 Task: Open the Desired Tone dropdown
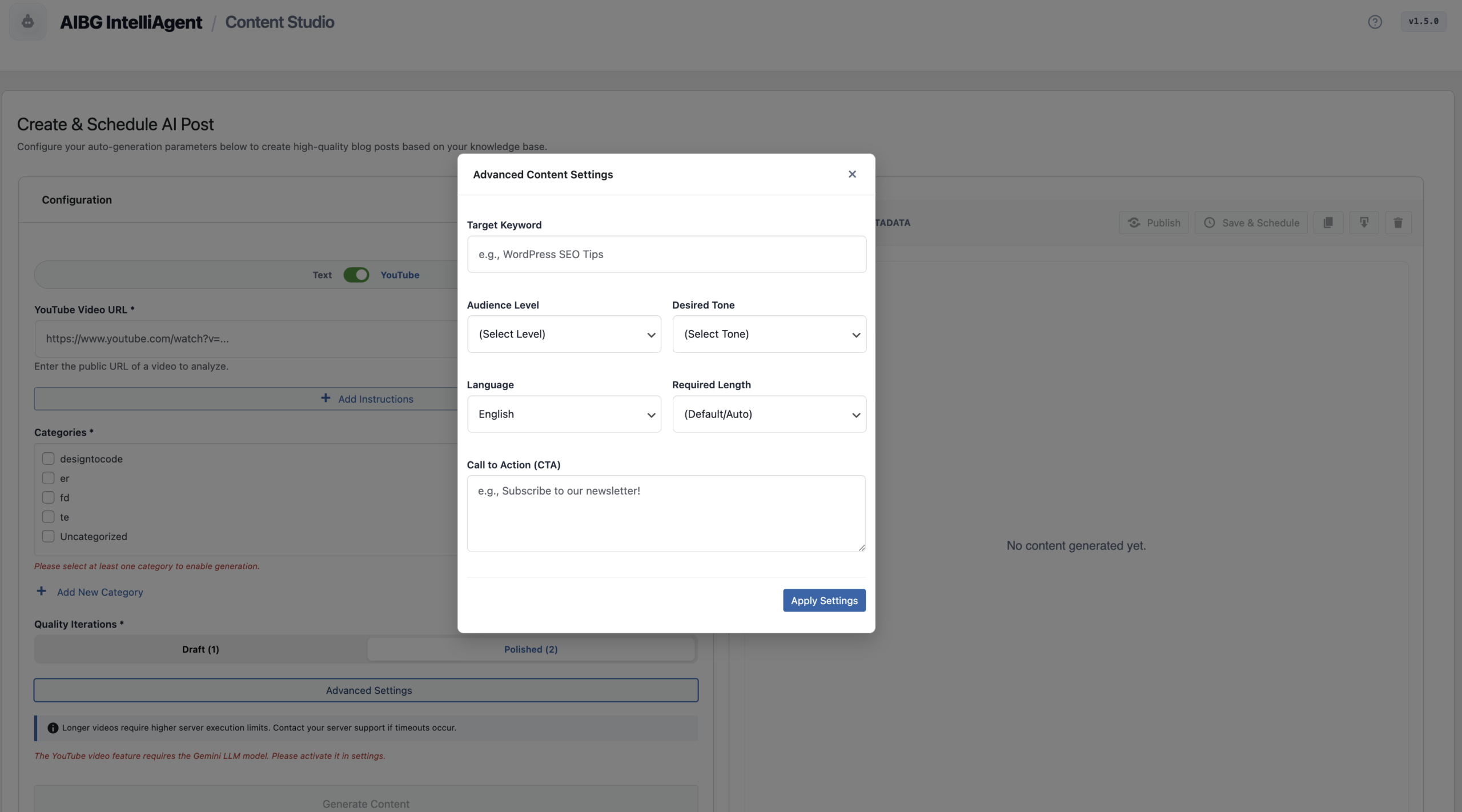coord(769,334)
